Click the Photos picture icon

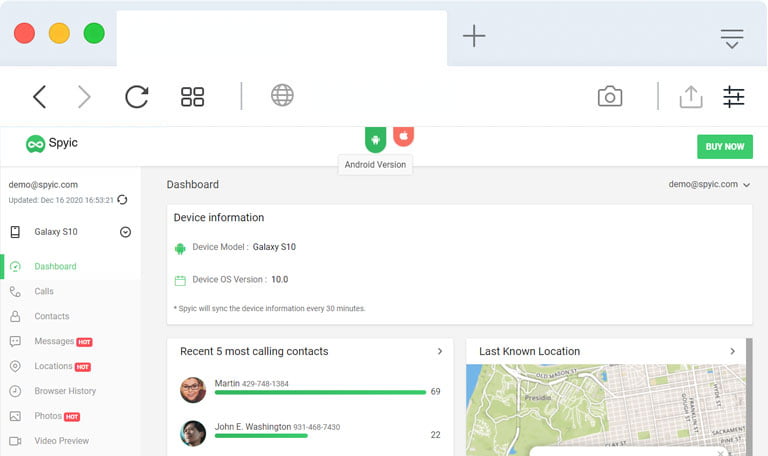pos(15,416)
